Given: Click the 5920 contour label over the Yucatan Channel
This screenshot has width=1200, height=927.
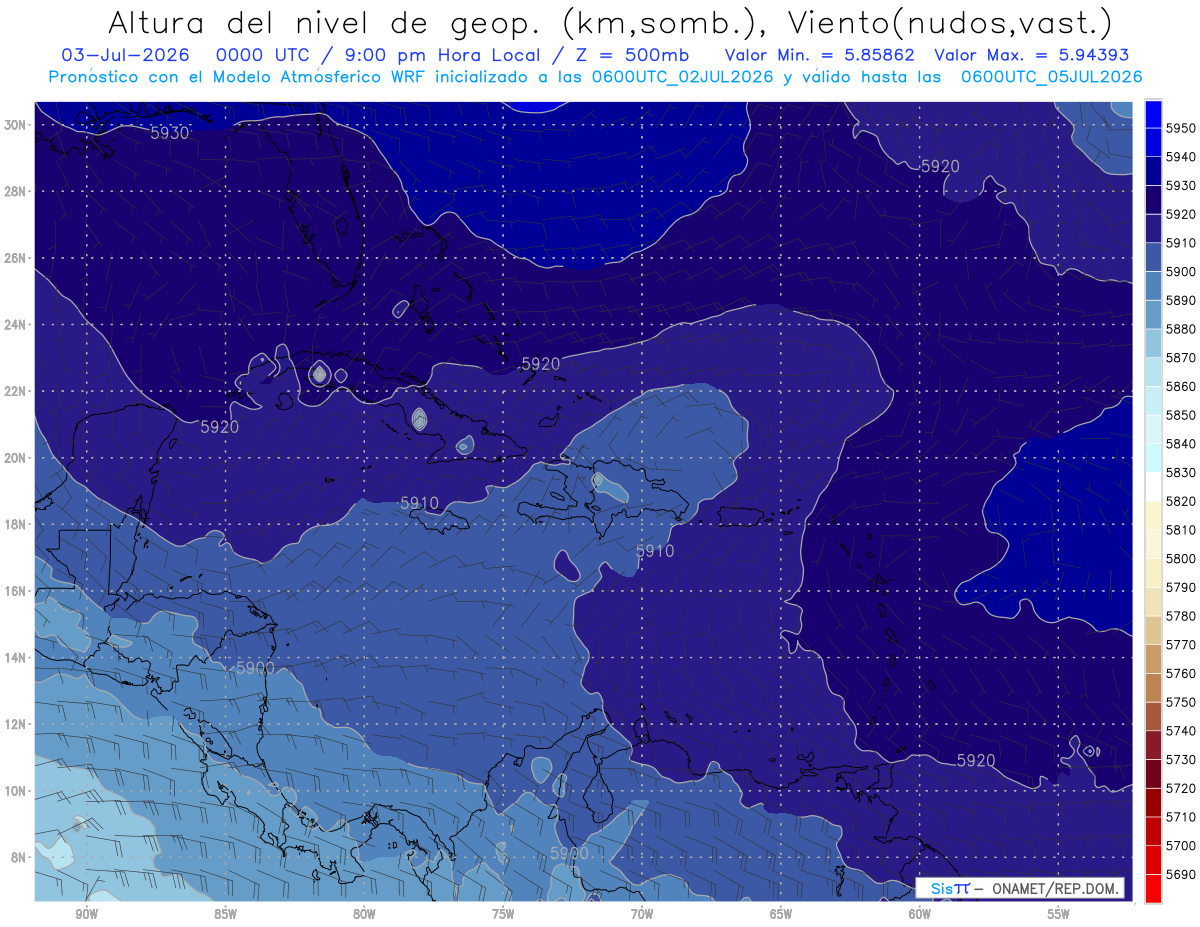Looking at the screenshot, I should (x=220, y=427).
